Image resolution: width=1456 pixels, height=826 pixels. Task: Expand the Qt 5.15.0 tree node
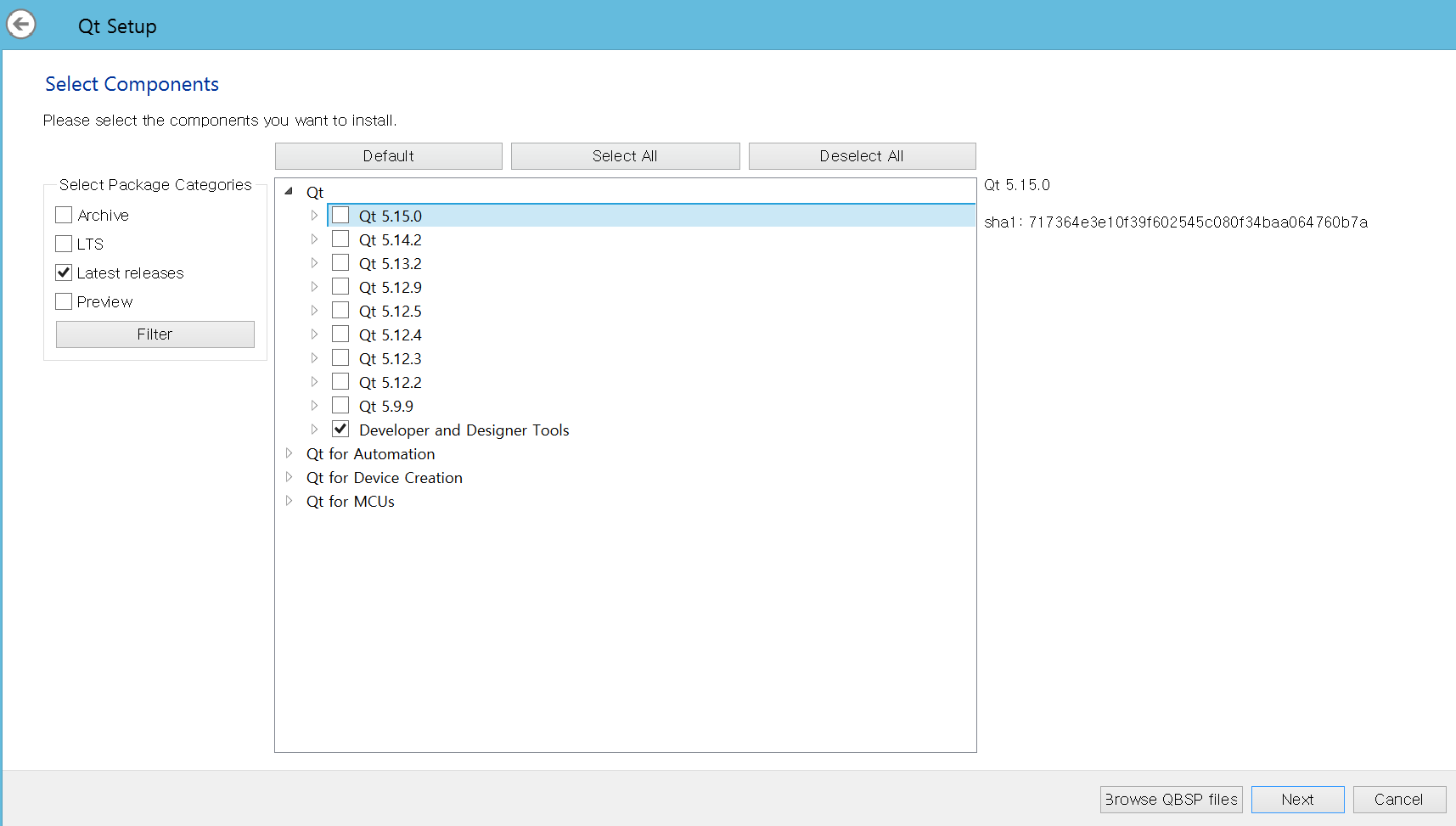click(314, 216)
